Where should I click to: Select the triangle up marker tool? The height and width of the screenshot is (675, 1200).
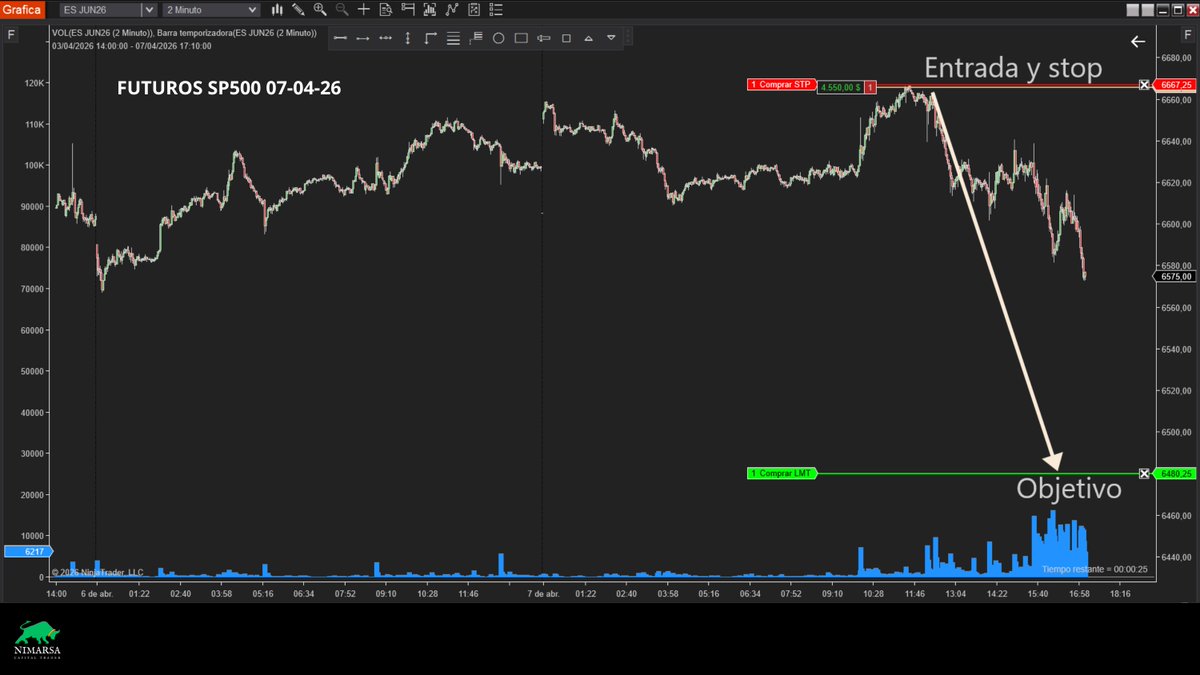589,38
